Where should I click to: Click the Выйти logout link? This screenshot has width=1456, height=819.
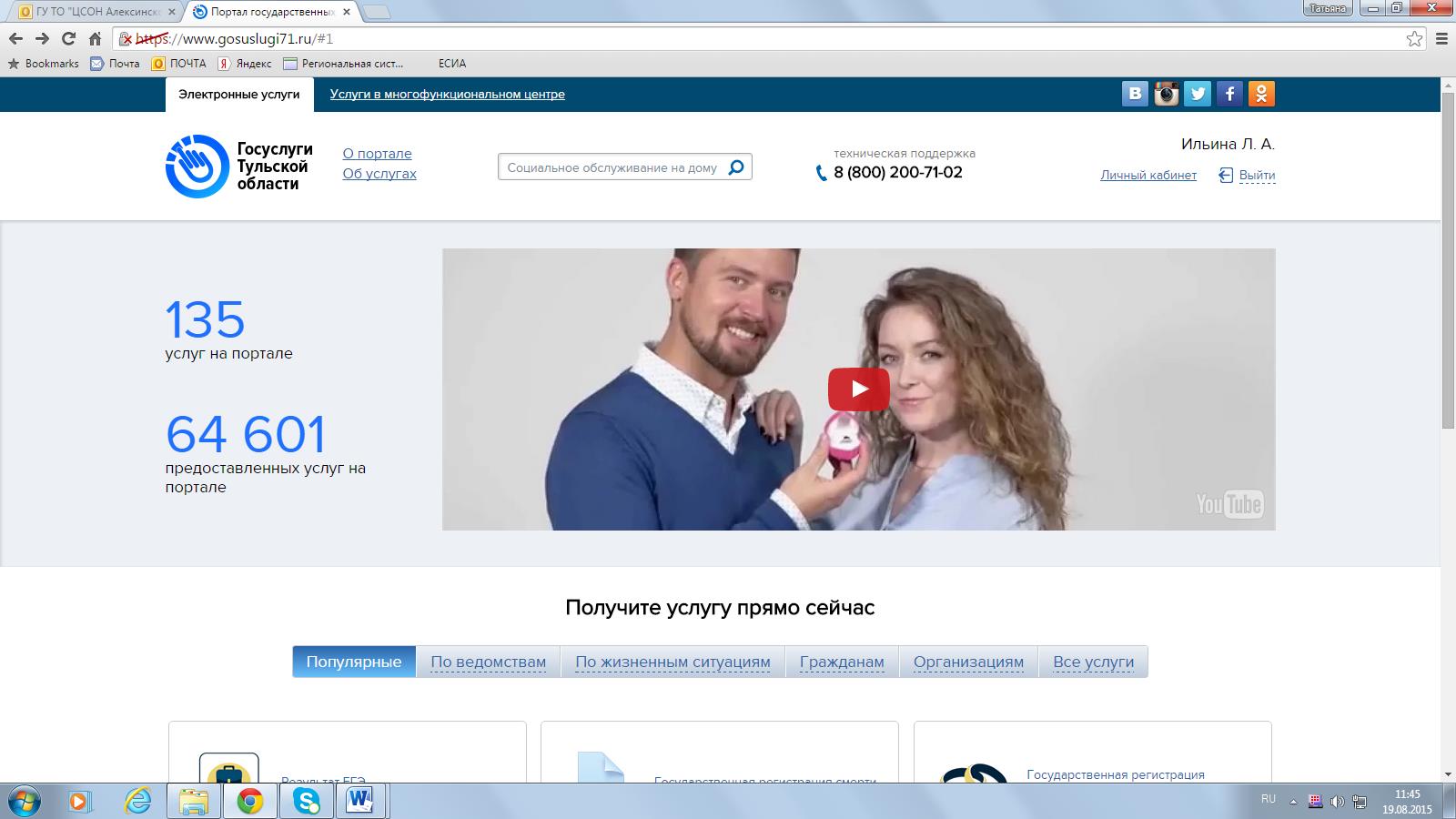1257,176
